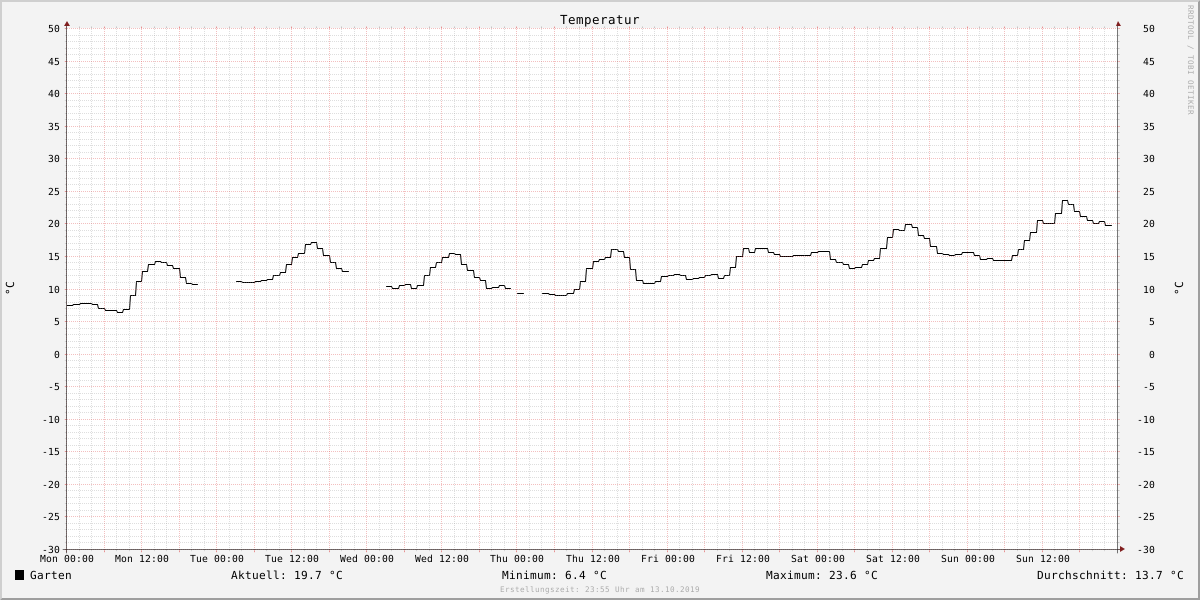Click the 'Fri 00:00' x-axis label
This screenshot has width=1200, height=600.
click(x=668, y=559)
